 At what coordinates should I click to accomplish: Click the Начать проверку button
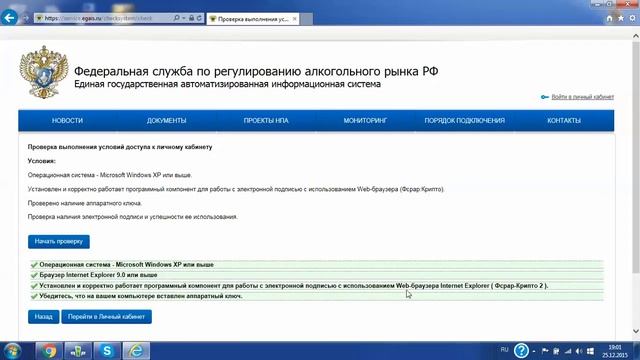click(59, 242)
